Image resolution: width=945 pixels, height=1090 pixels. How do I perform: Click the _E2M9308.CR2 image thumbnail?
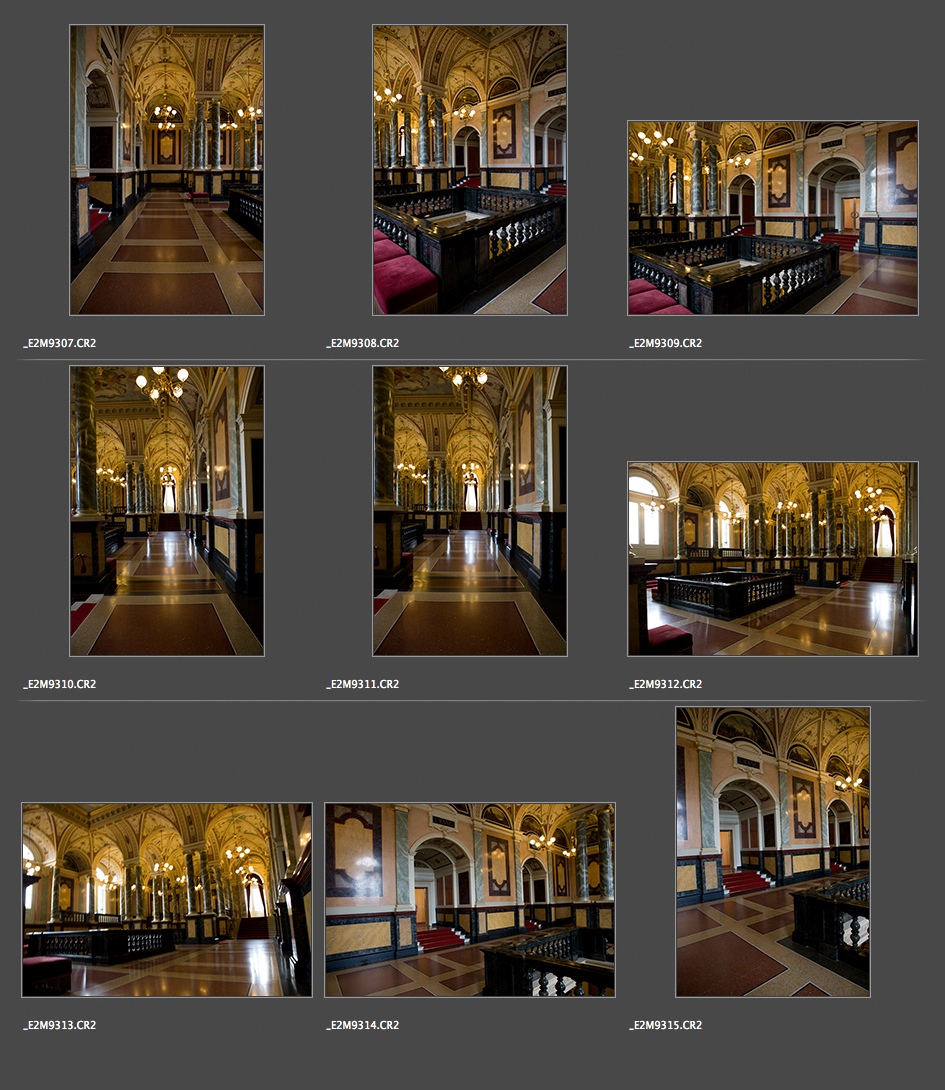(x=470, y=170)
